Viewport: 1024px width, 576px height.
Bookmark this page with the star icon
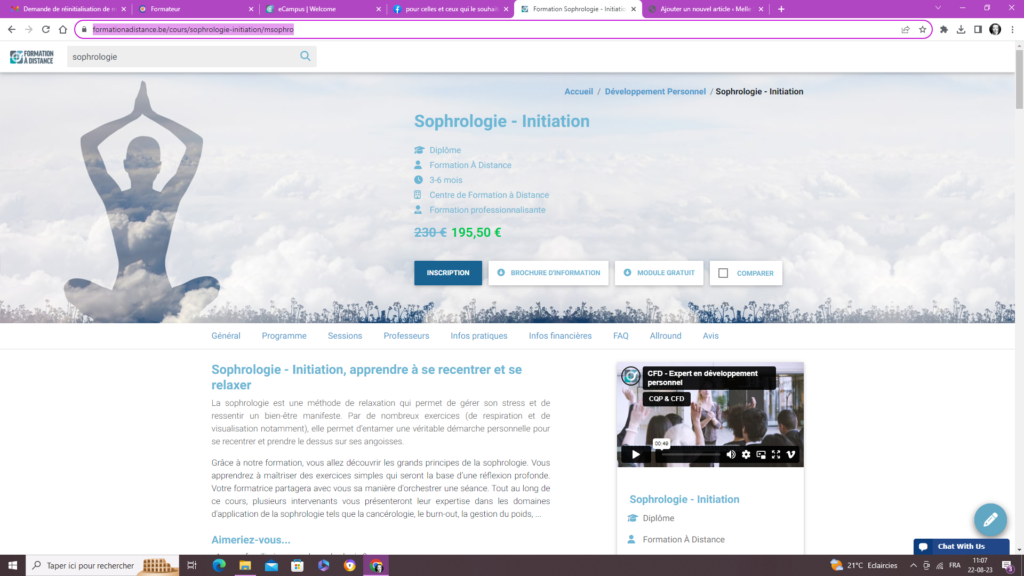coord(922,29)
